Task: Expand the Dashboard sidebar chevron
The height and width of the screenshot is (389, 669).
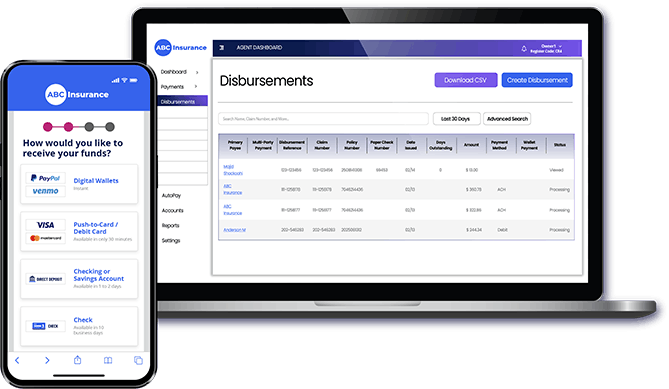Action: [x=197, y=72]
